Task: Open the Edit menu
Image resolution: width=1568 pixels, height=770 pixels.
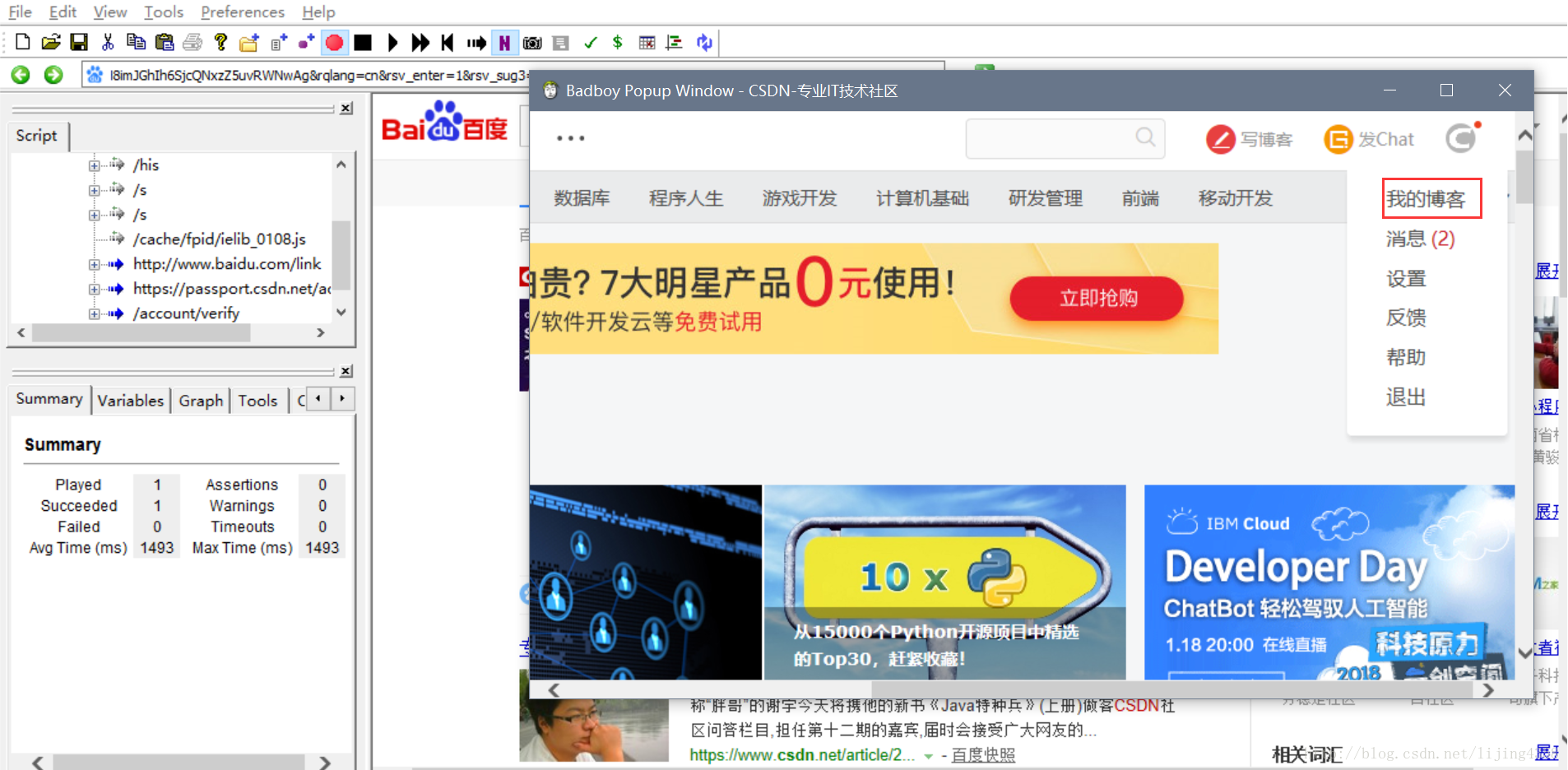Action: (63, 12)
